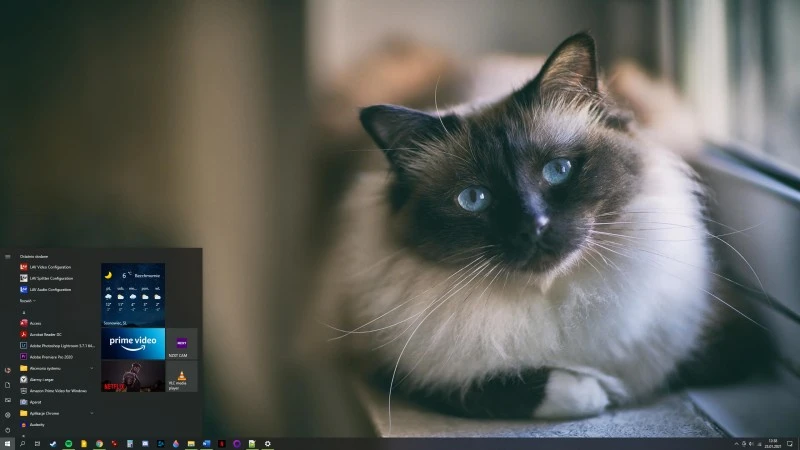Click the 'A' letter header in app list
Screen dimensions: 800x450
coord(24,312)
